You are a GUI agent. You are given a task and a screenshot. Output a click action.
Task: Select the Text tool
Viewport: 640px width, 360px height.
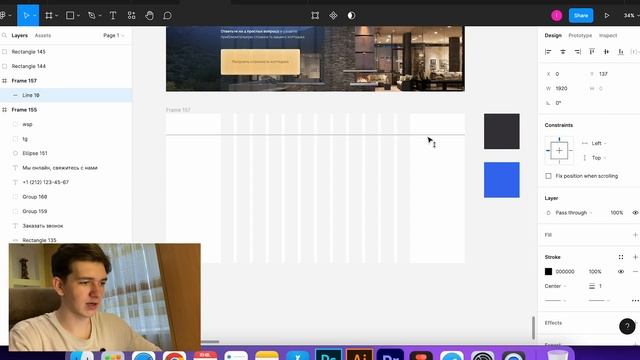point(113,16)
